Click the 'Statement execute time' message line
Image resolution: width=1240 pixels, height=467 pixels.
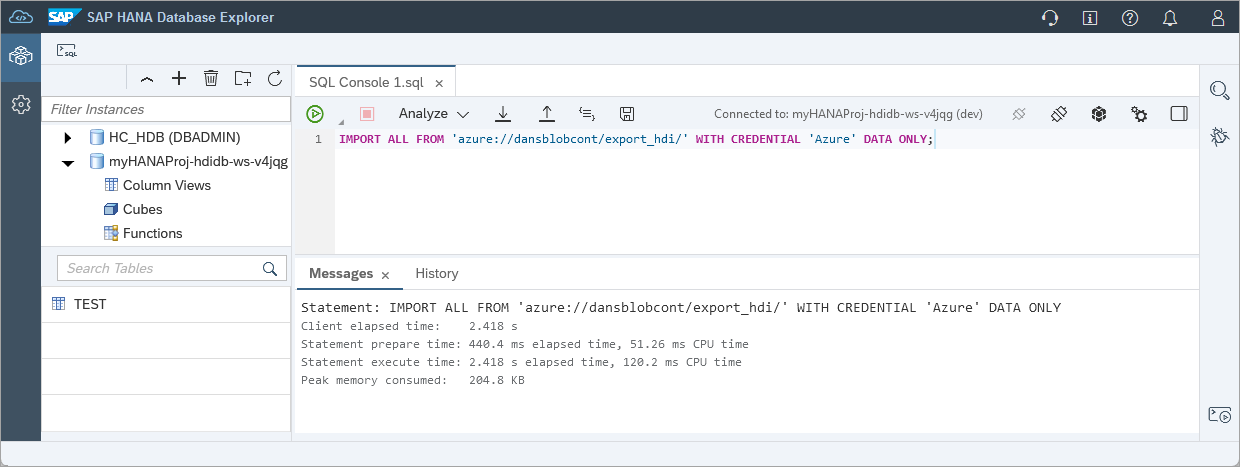[x=521, y=362]
